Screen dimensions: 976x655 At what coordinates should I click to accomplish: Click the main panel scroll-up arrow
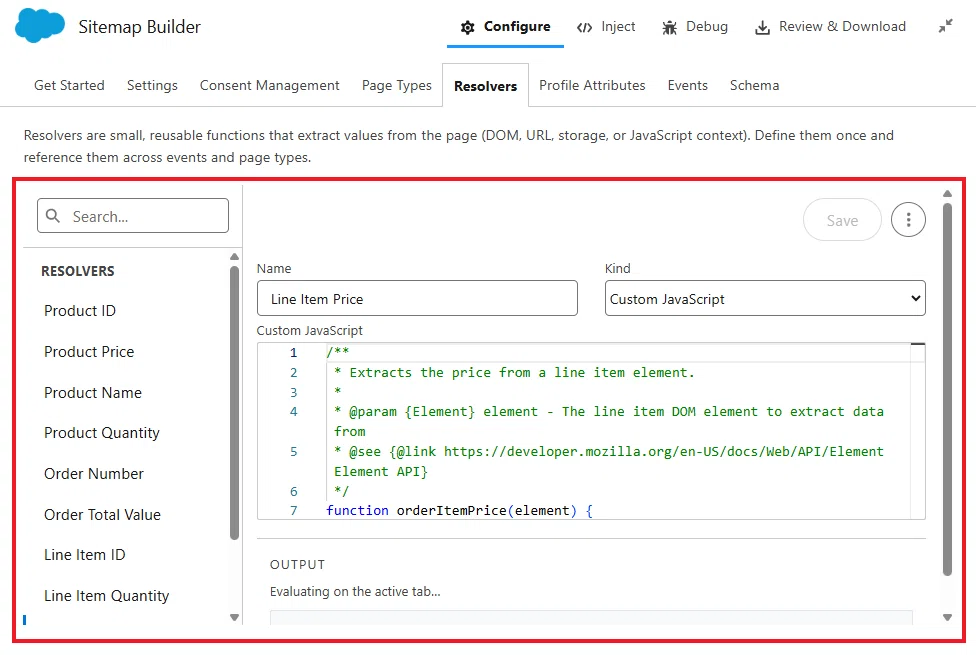tap(947, 194)
